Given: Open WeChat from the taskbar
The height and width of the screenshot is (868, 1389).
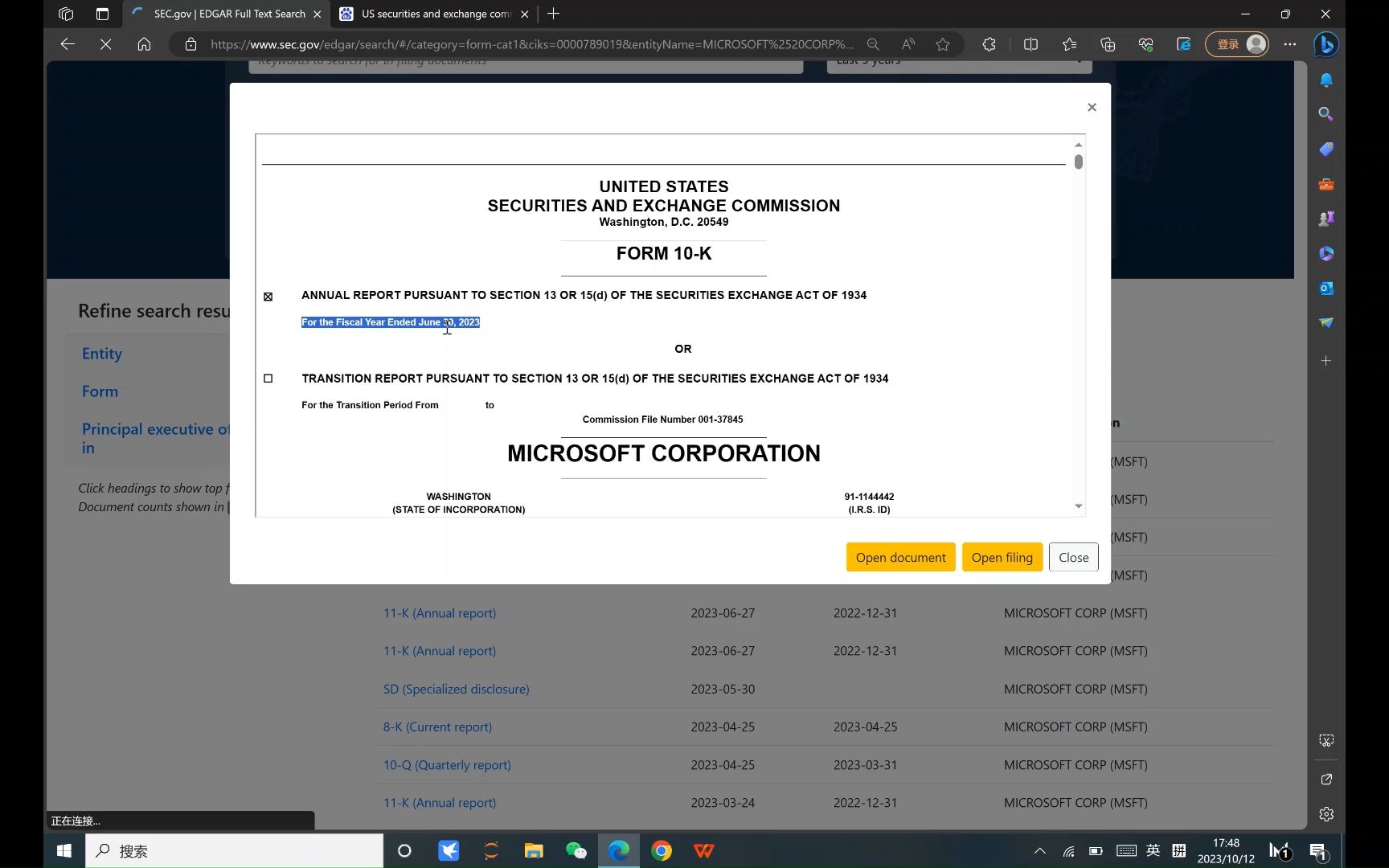Looking at the screenshot, I should [576, 850].
